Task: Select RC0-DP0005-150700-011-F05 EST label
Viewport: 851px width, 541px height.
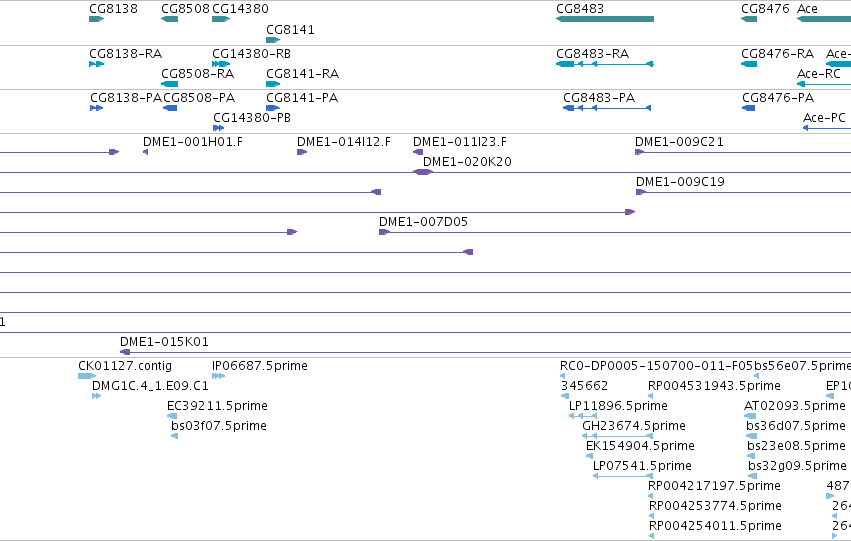Action: coord(656,366)
